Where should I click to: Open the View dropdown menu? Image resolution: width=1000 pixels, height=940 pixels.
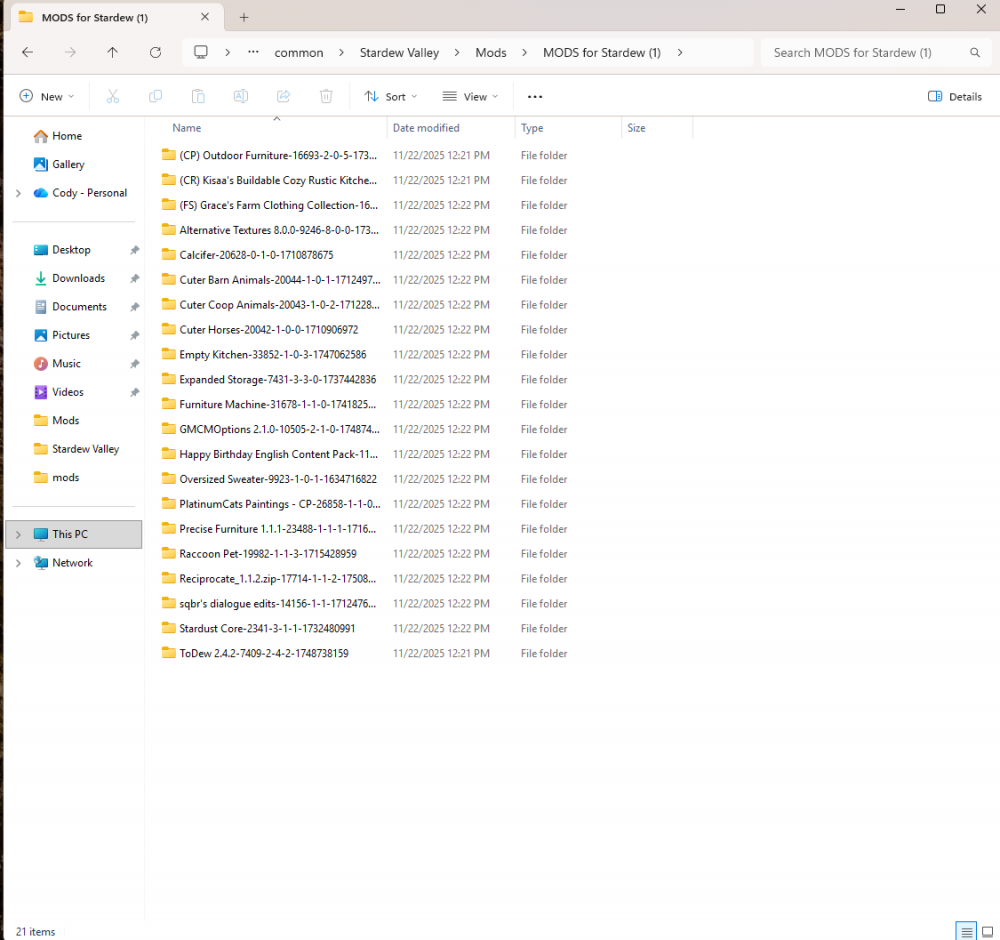[x=470, y=96]
